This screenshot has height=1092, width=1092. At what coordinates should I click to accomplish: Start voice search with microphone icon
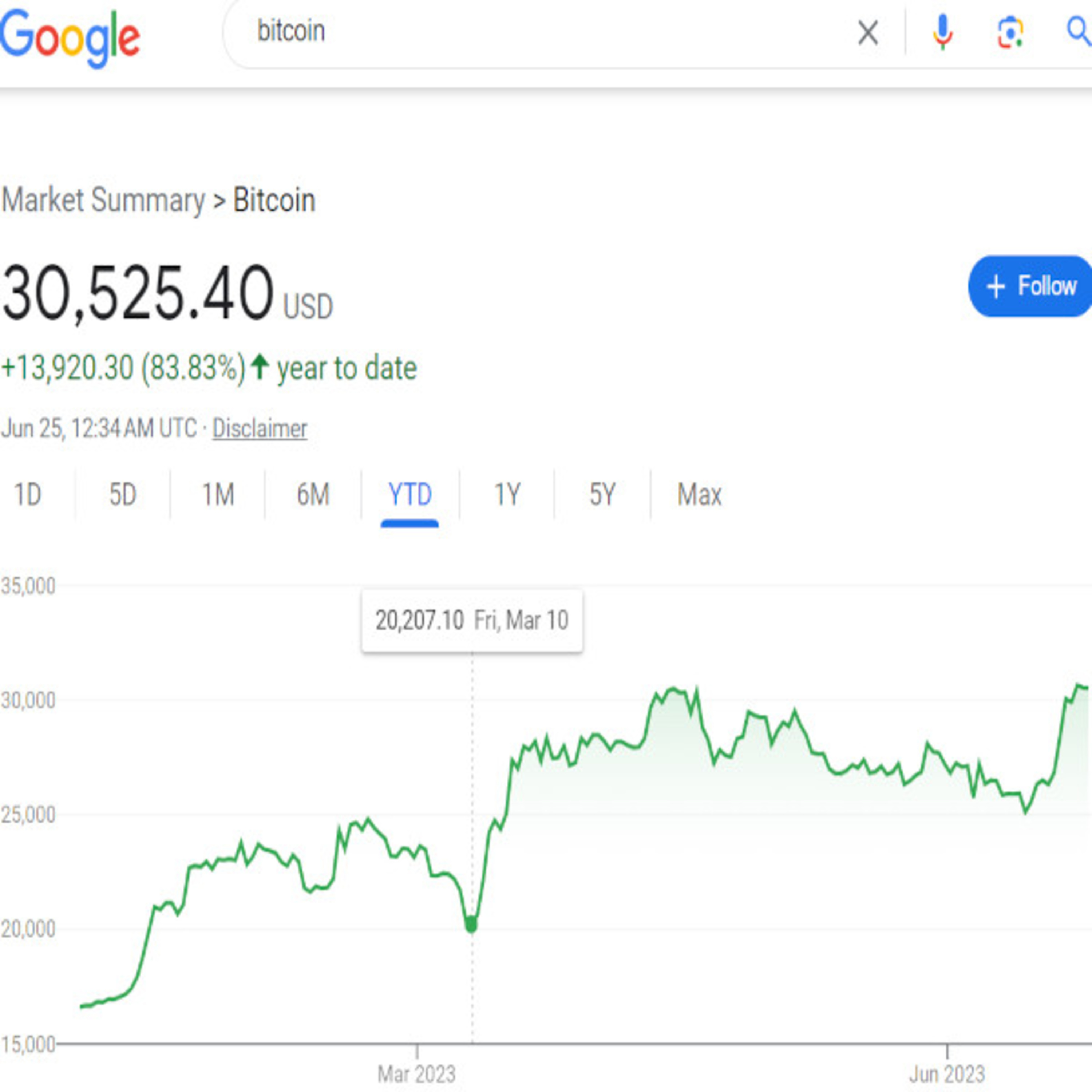pos(942,32)
